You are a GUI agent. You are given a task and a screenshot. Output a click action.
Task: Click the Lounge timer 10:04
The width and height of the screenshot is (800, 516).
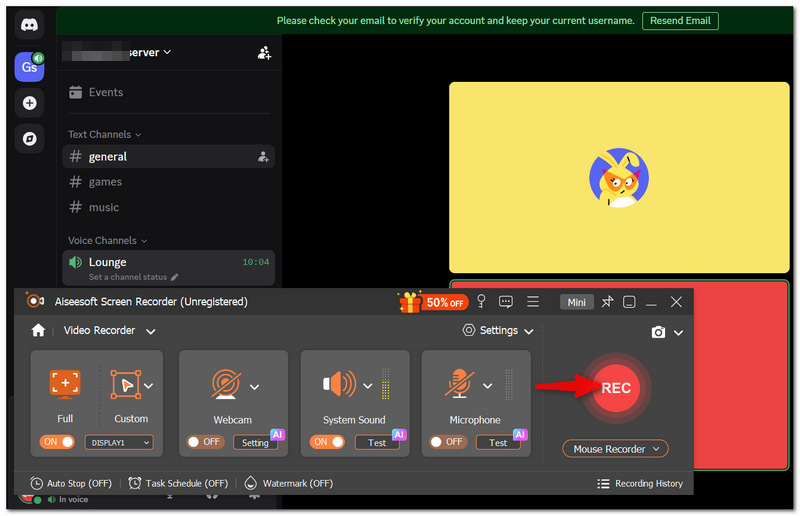256,262
